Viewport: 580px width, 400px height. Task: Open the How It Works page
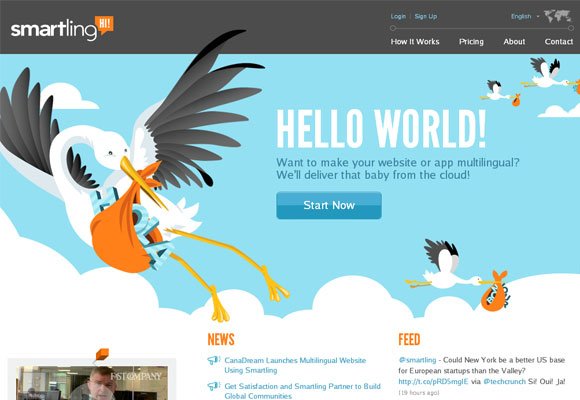pos(415,41)
